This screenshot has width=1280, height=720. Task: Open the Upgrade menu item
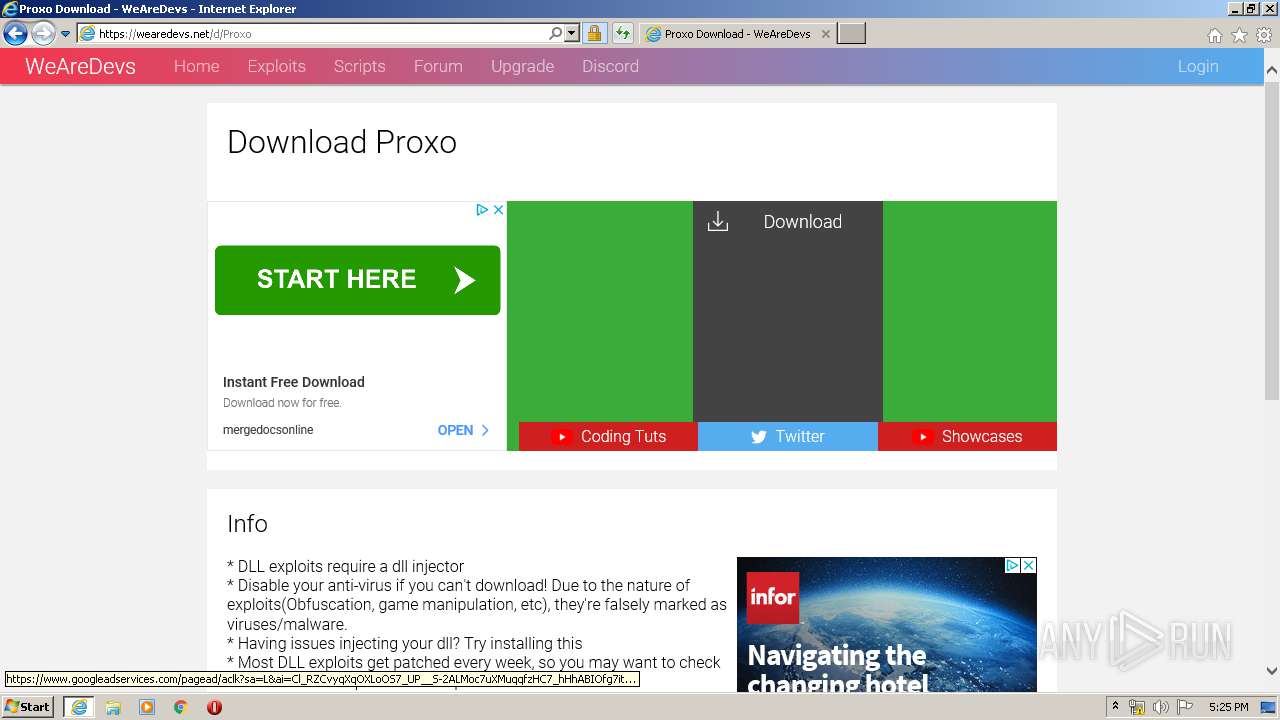[522, 66]
